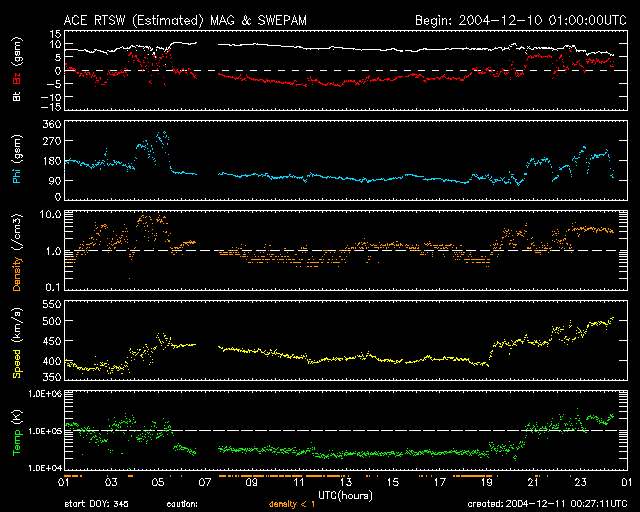Click the '21' hour label on time axis

pyautogui.click(x=533, y=482)
